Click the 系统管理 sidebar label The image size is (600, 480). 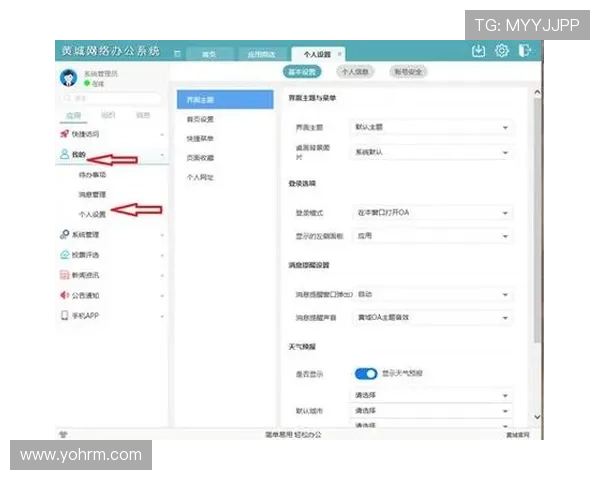pos(85,234)
